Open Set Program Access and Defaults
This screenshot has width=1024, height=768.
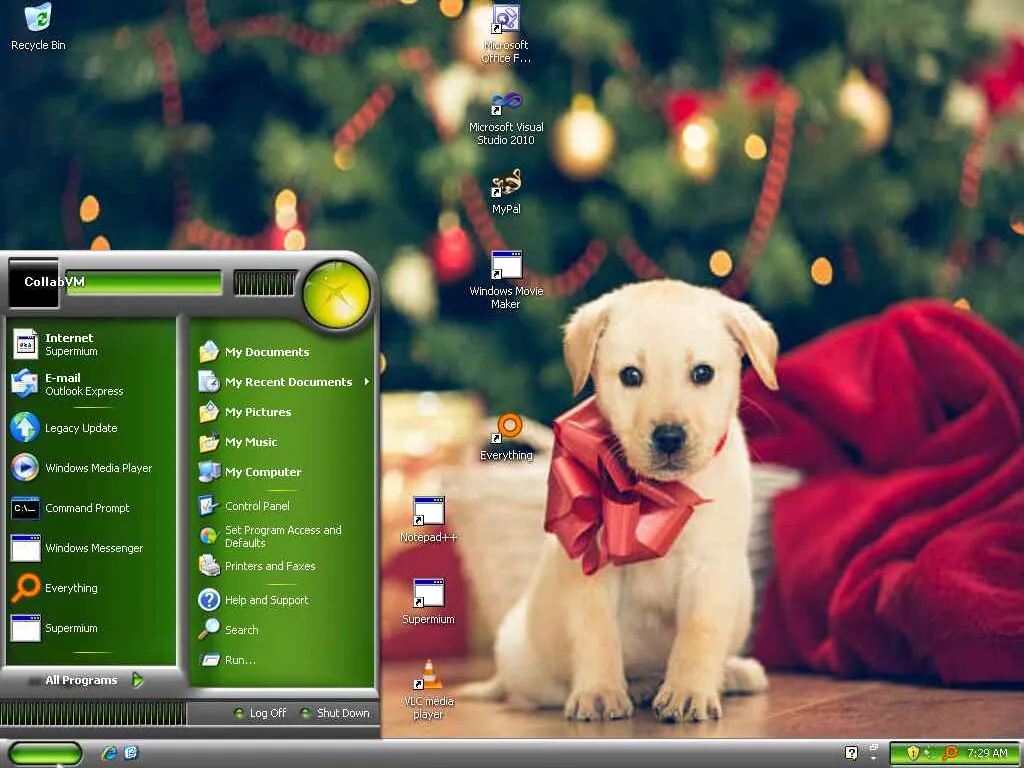click(x=283, y=536)
